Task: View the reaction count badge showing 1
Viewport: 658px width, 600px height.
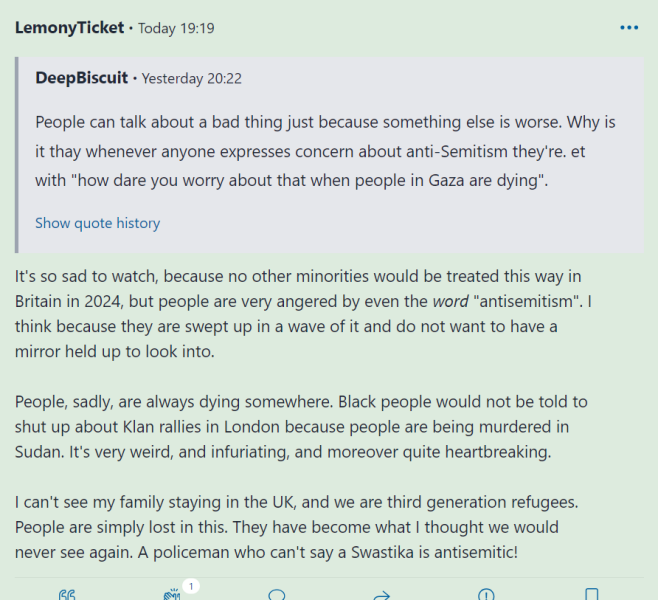Action: coord(190,586)
